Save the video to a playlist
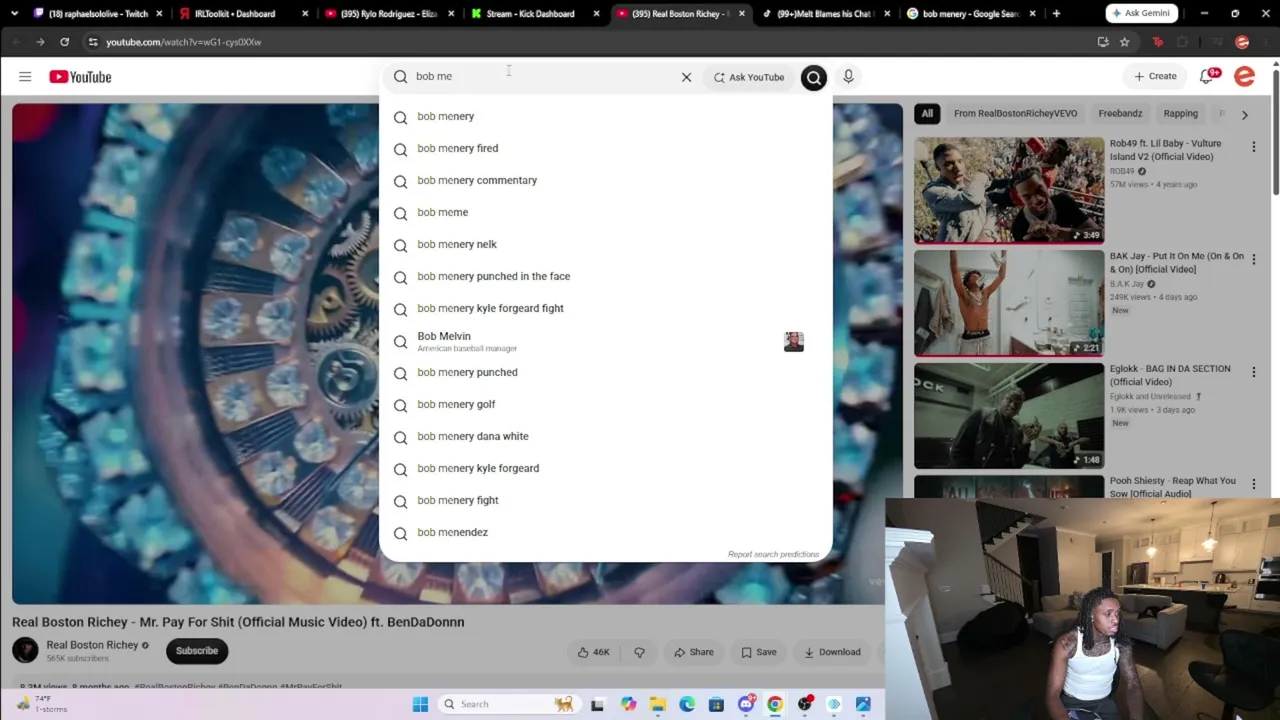The image size is (1280, 720). (x=758, y=652)
